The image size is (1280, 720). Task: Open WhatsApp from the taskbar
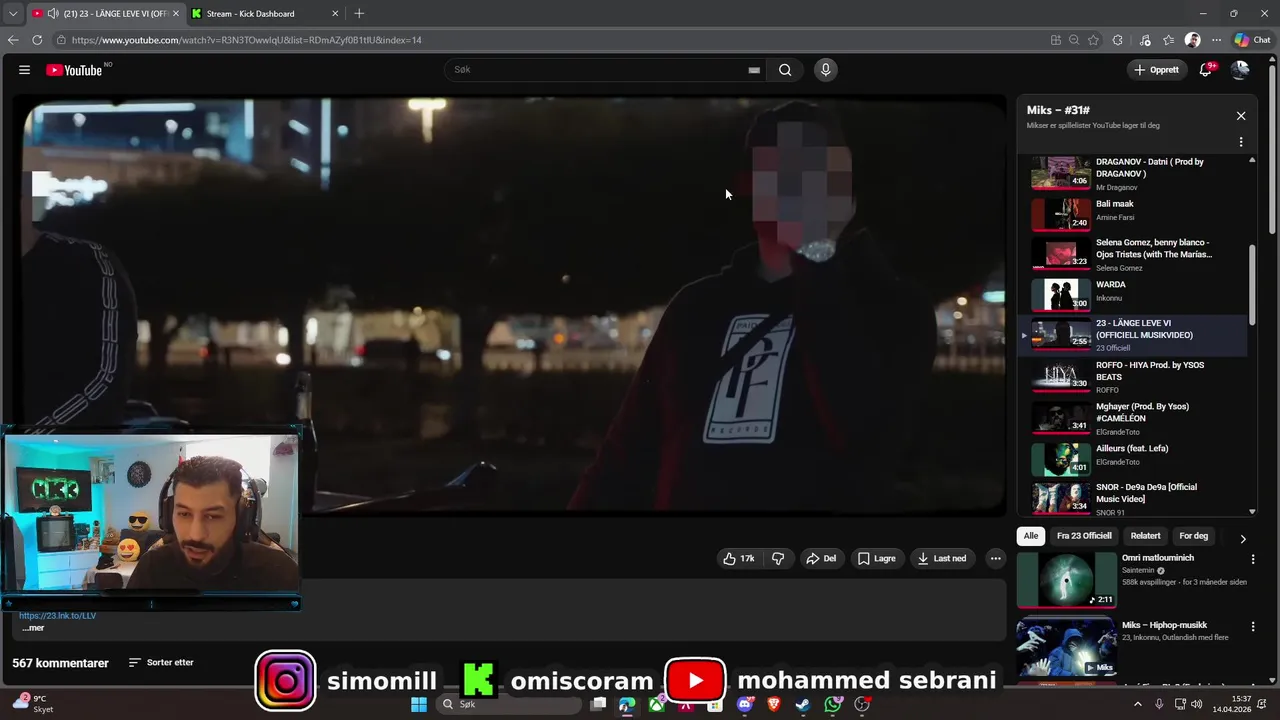tap(833, 705)
